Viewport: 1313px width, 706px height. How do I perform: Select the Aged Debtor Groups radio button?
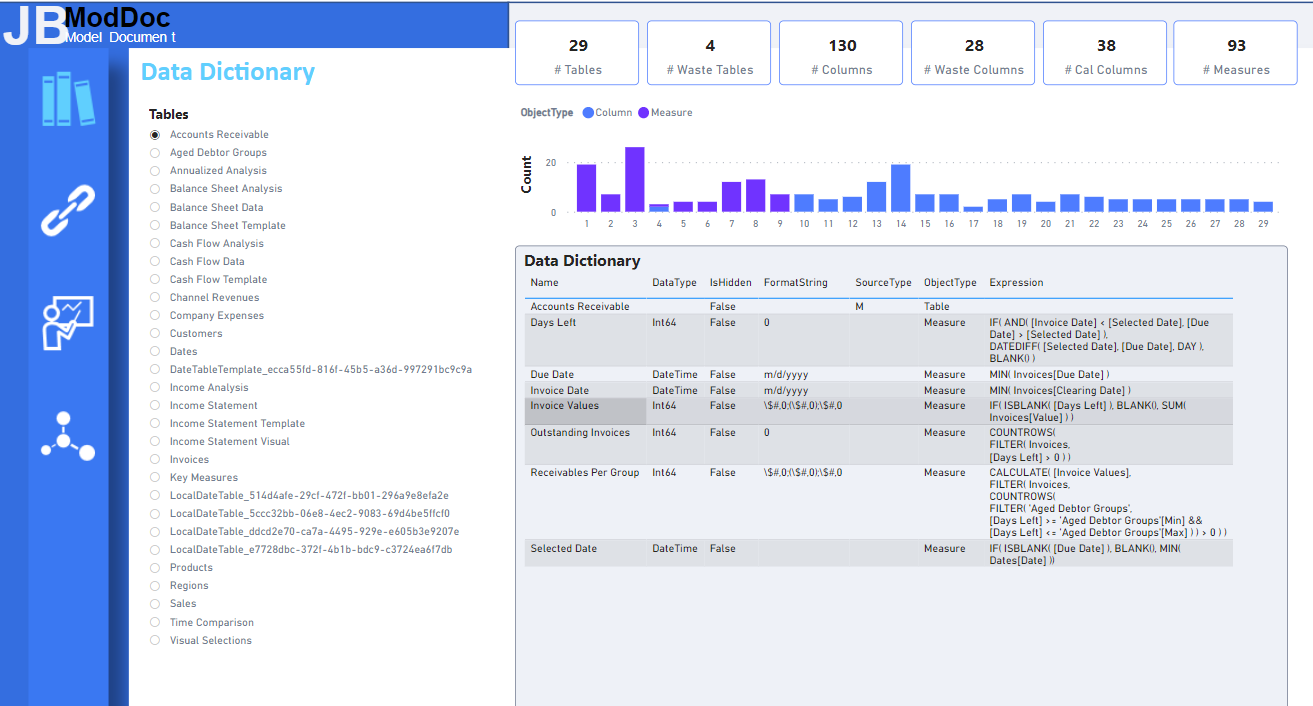[x=155, y=153]
